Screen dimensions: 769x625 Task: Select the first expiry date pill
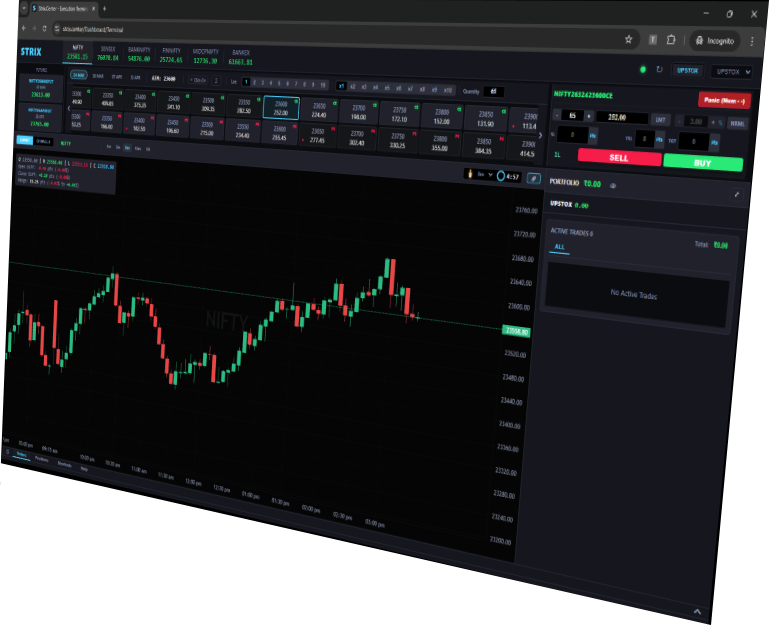point(78,75)
